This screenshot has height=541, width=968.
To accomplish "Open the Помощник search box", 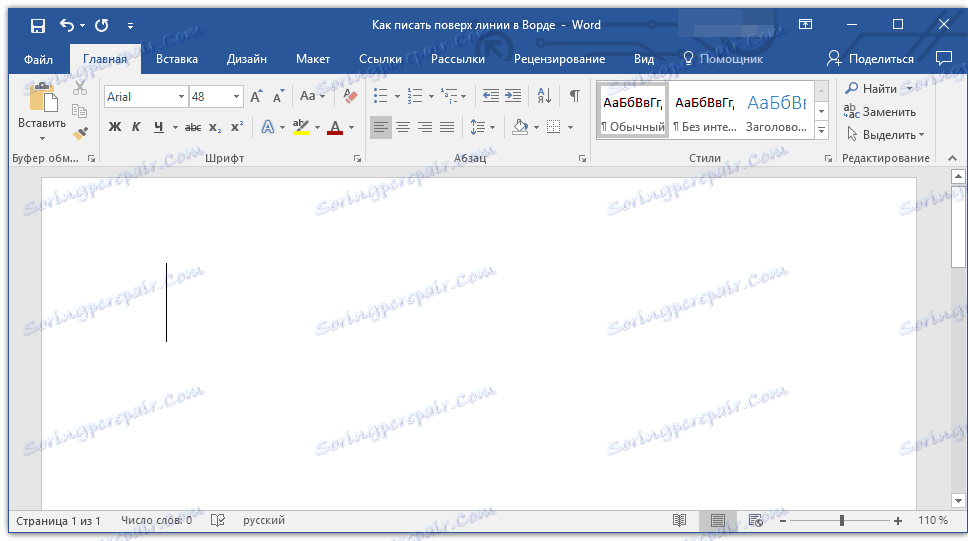I will point(723,59).
